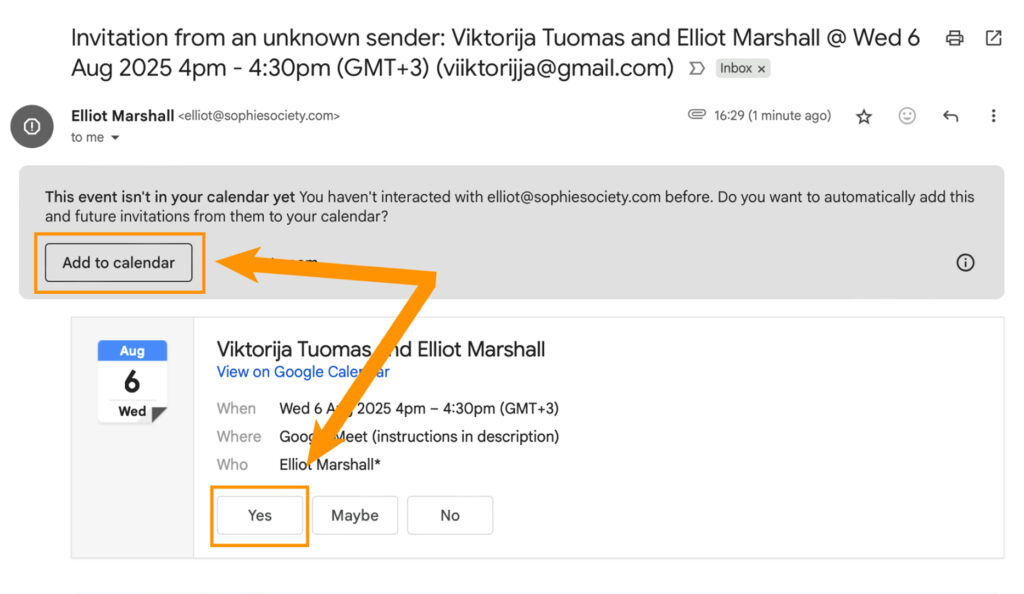Decline the invitation by clicking No
The width and height of the screenshot is (1024, 594).
(450, 515)
